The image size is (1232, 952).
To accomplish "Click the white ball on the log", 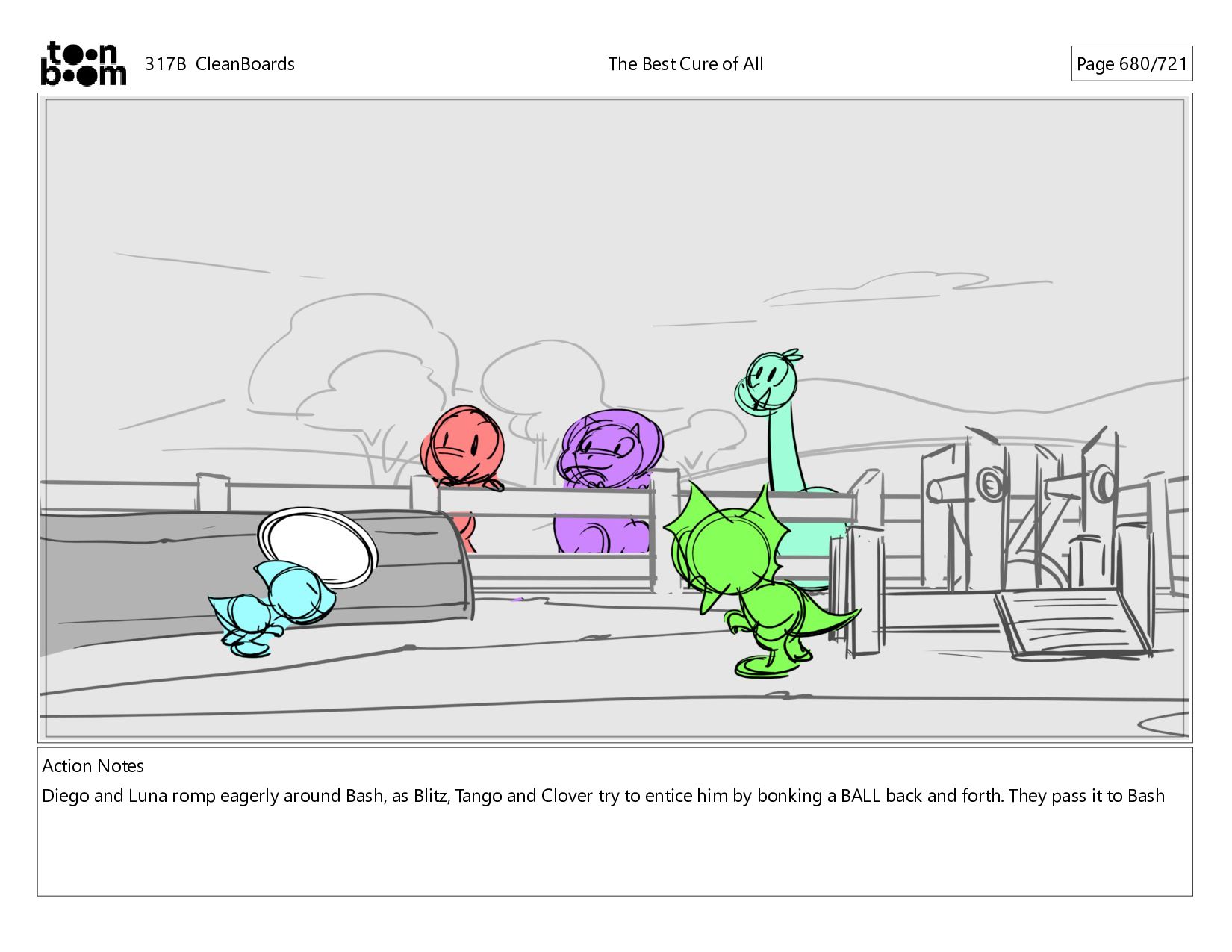I will (317, 547).
